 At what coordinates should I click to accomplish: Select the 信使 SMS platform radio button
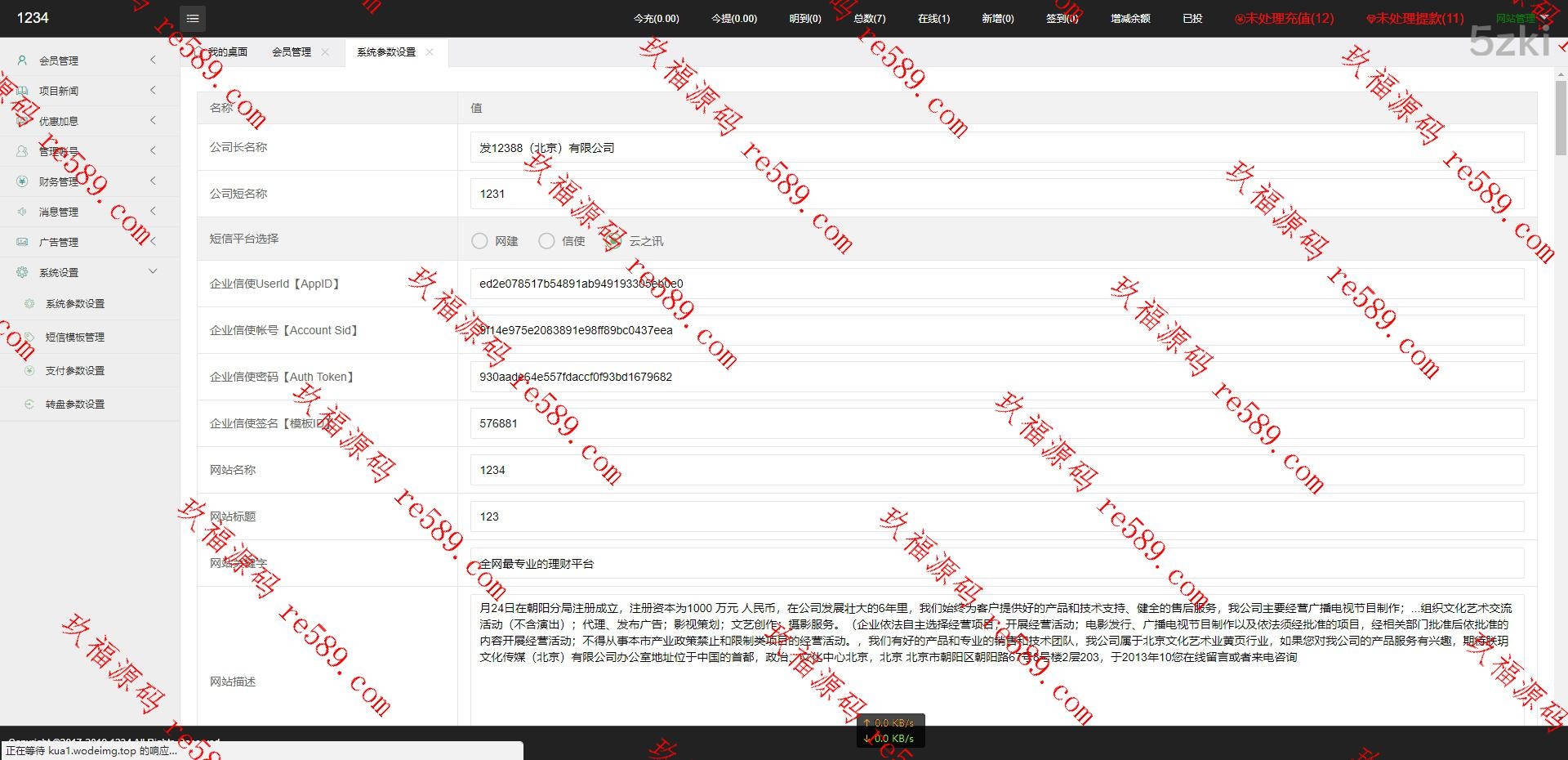pyautogui.click(x=546, y=241)
